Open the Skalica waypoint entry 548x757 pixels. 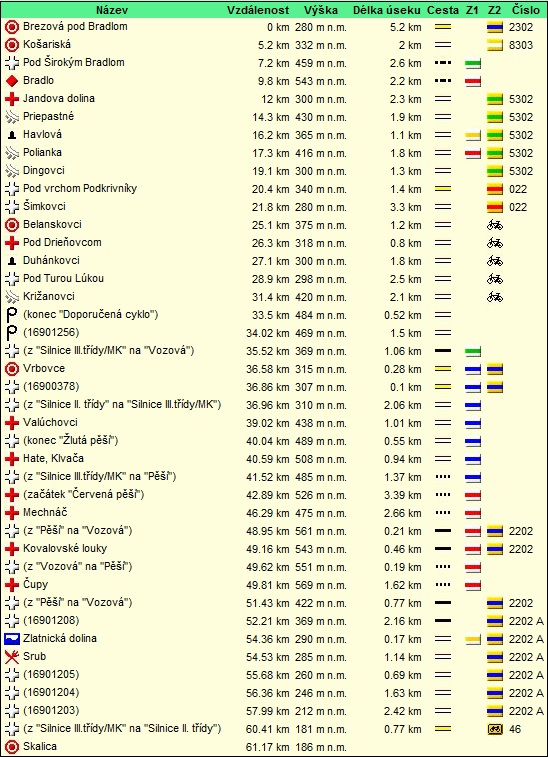(40, 746)
